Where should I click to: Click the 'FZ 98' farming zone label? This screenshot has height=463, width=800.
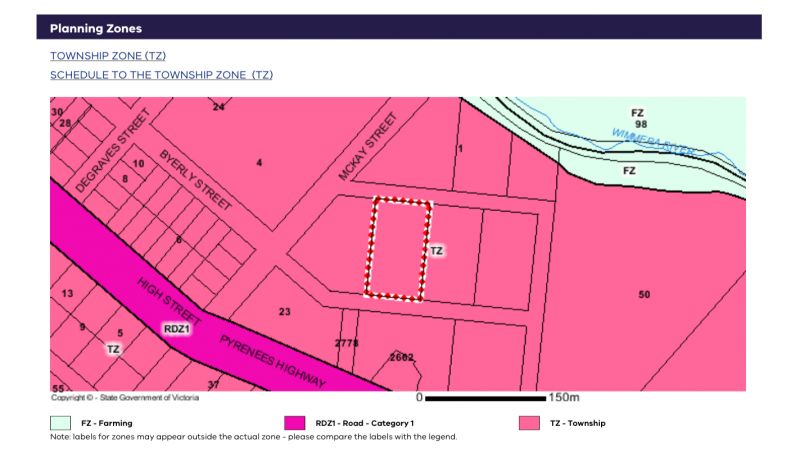(x=639, y=118)
